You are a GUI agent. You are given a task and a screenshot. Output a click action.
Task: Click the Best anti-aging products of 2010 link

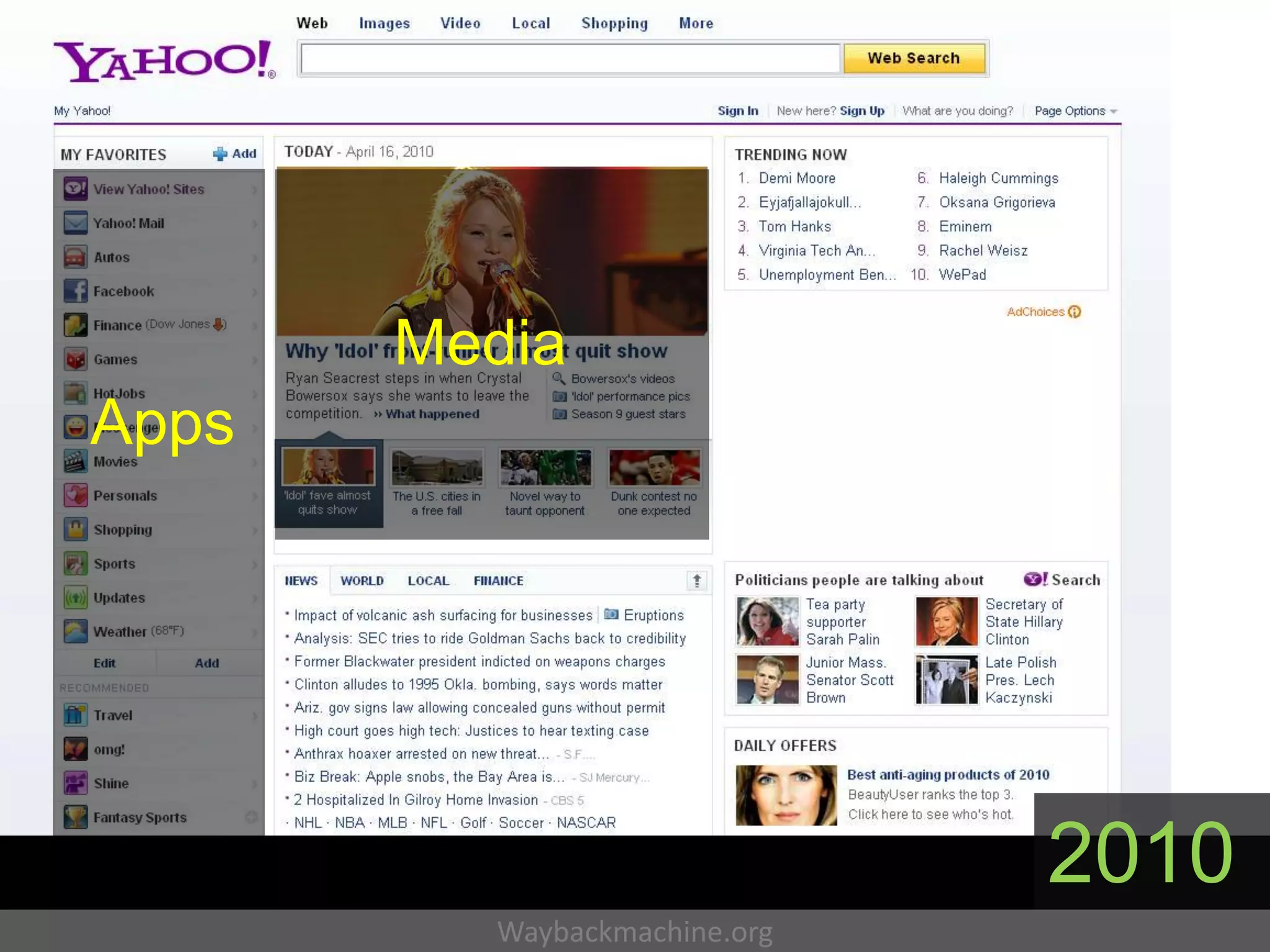tap(948, 775)
